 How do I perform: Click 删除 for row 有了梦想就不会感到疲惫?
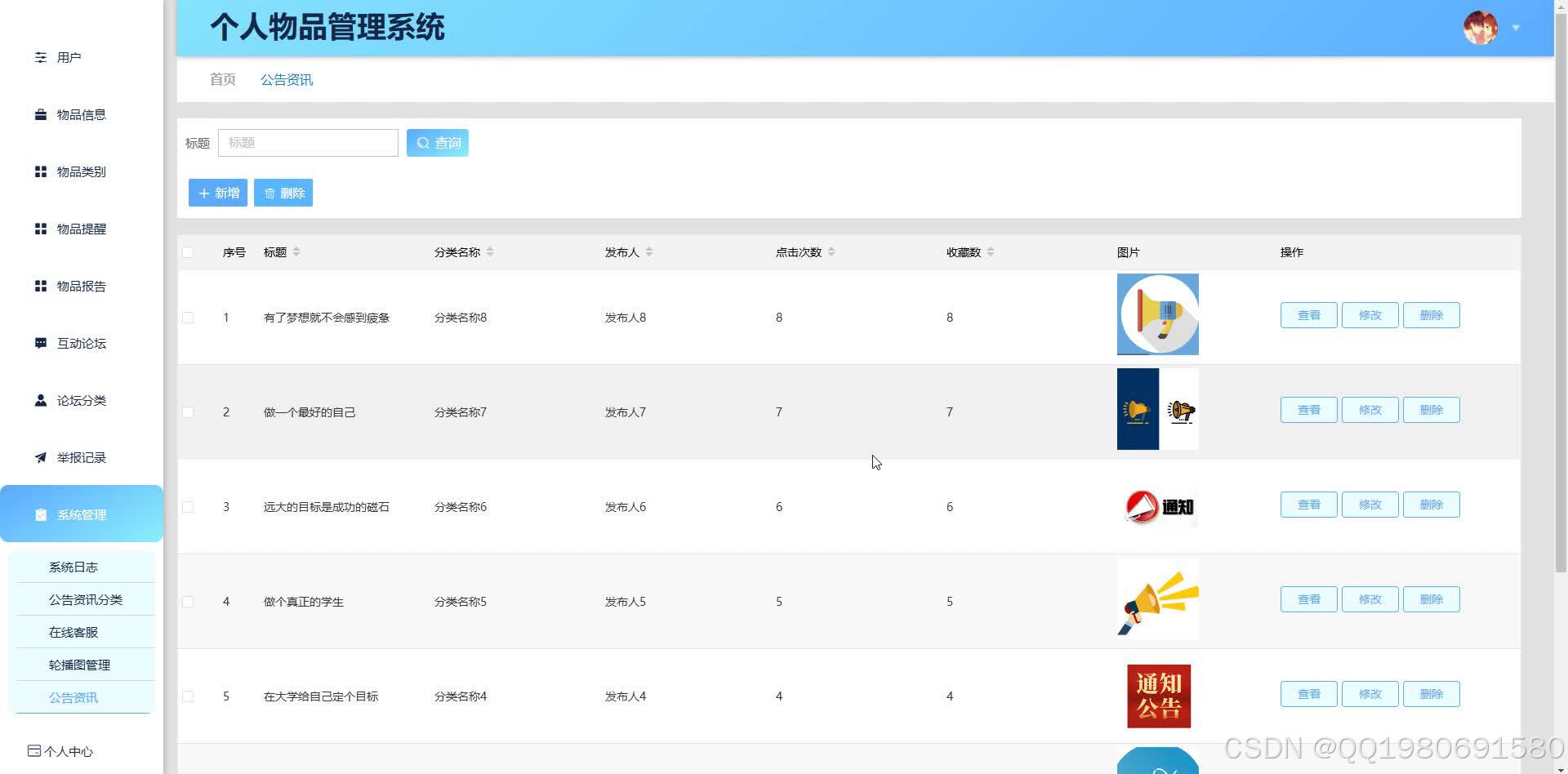(x=1432, y=315)
